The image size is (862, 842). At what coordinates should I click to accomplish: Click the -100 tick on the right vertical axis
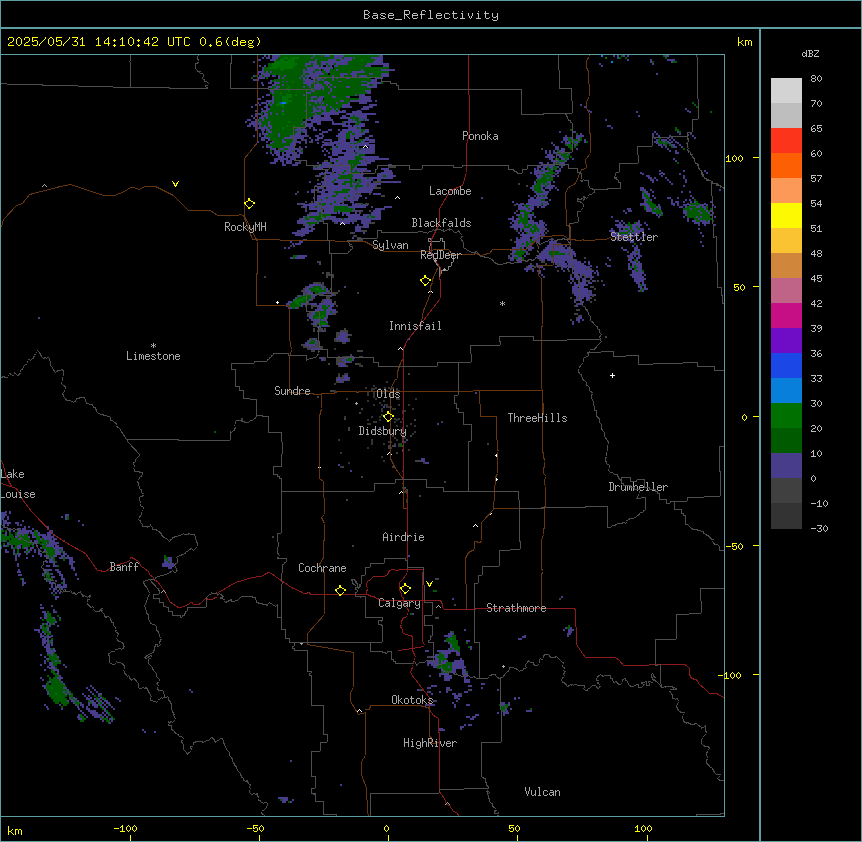tap(730, 675)
